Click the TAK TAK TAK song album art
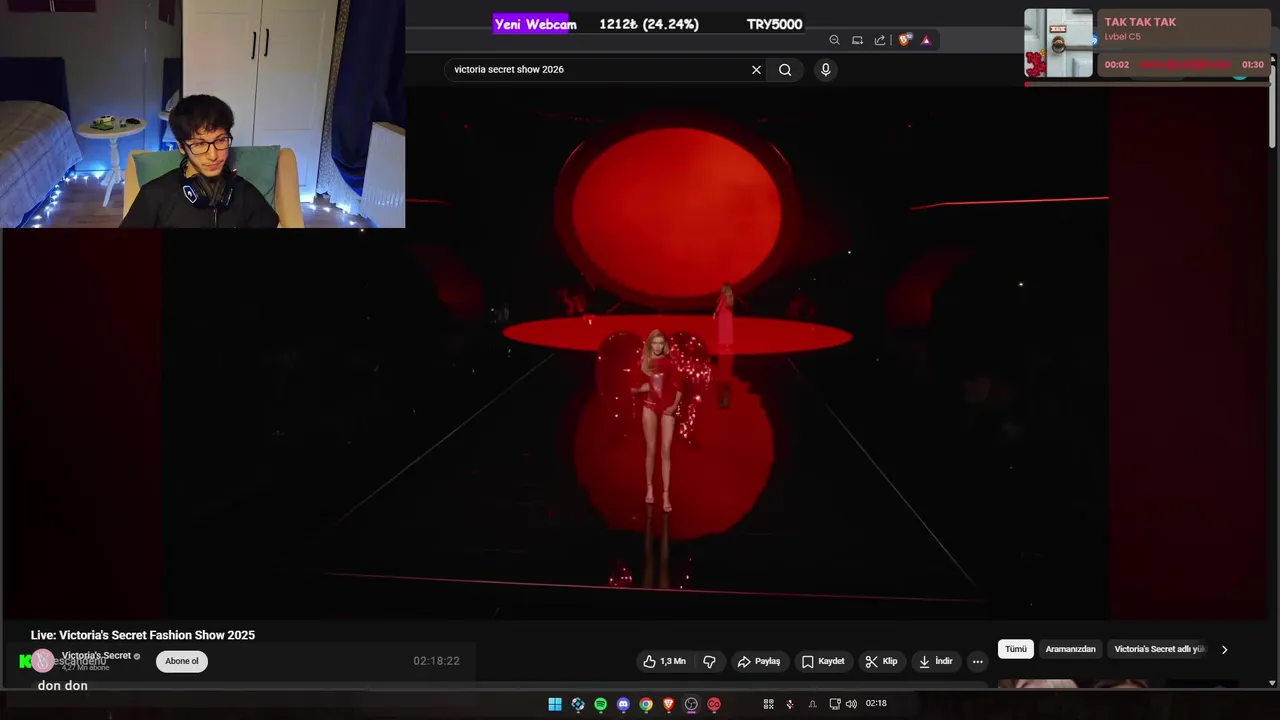 coord(1059,43)
